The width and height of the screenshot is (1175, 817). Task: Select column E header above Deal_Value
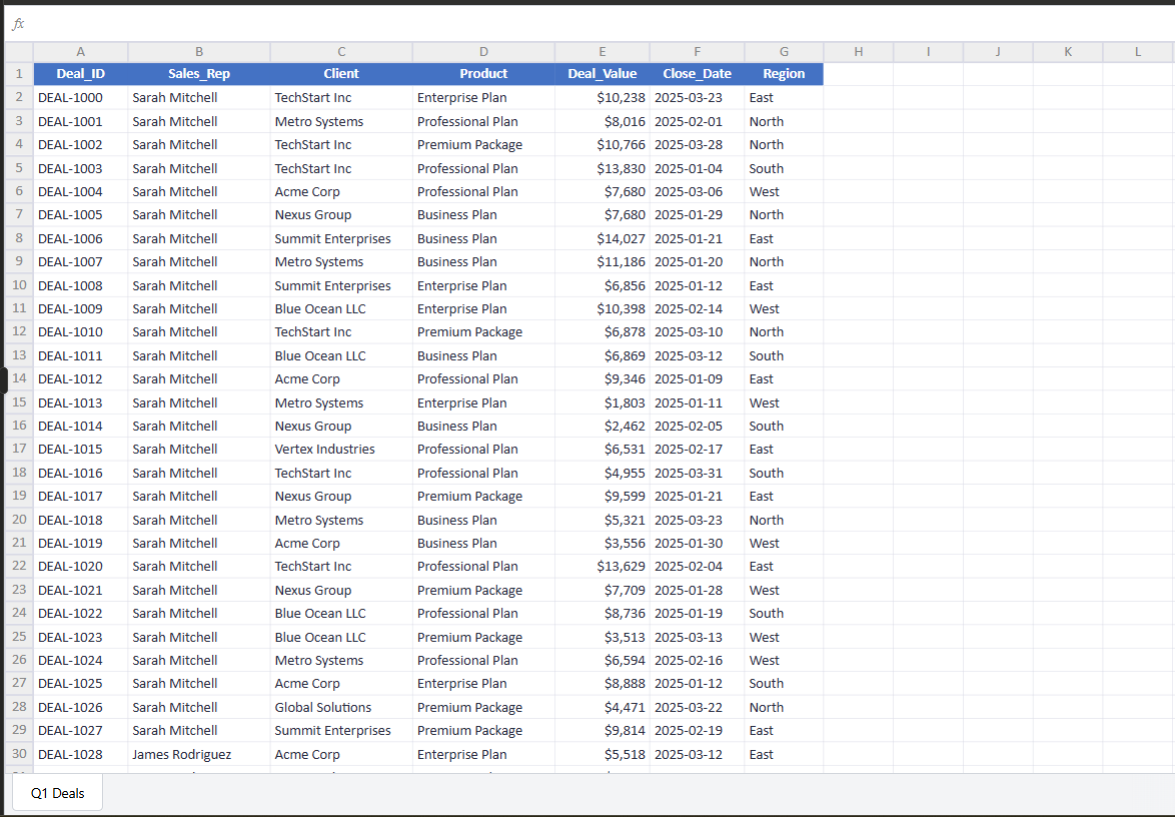[602, 51]
